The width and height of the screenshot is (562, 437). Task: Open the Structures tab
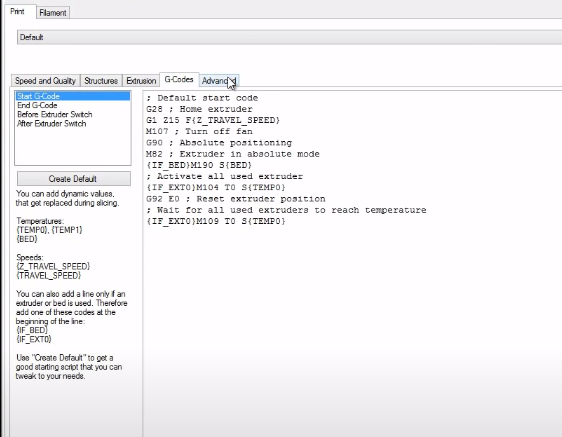click(x=101, y=81)
